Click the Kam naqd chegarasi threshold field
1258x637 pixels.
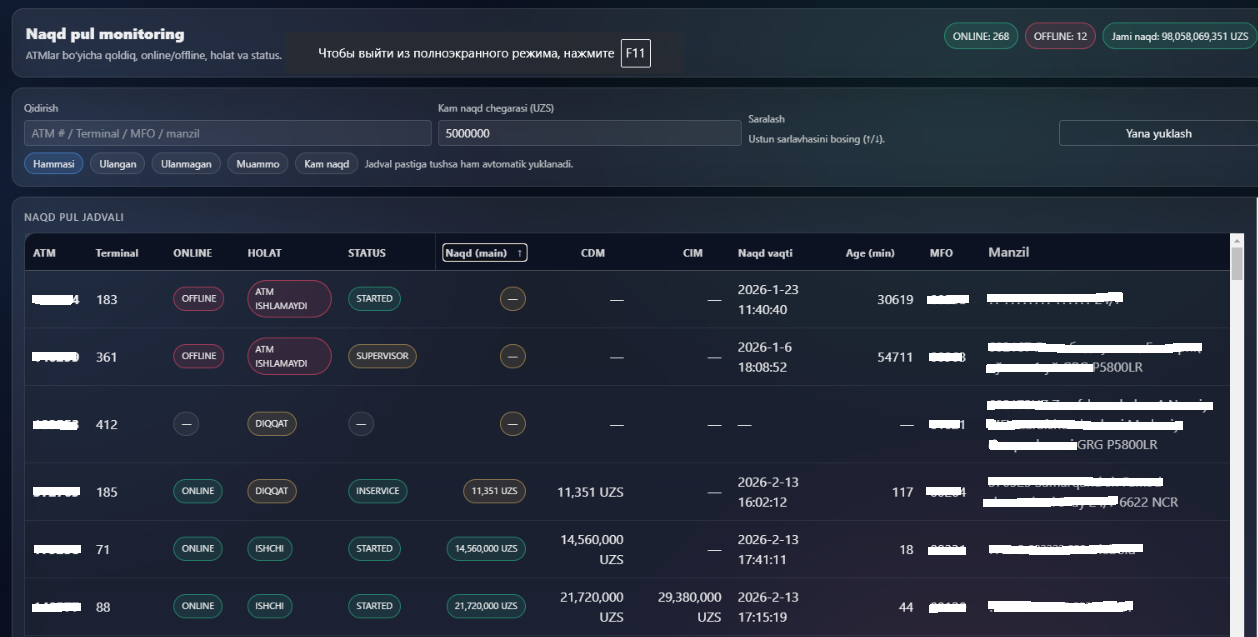coord(588,133)
